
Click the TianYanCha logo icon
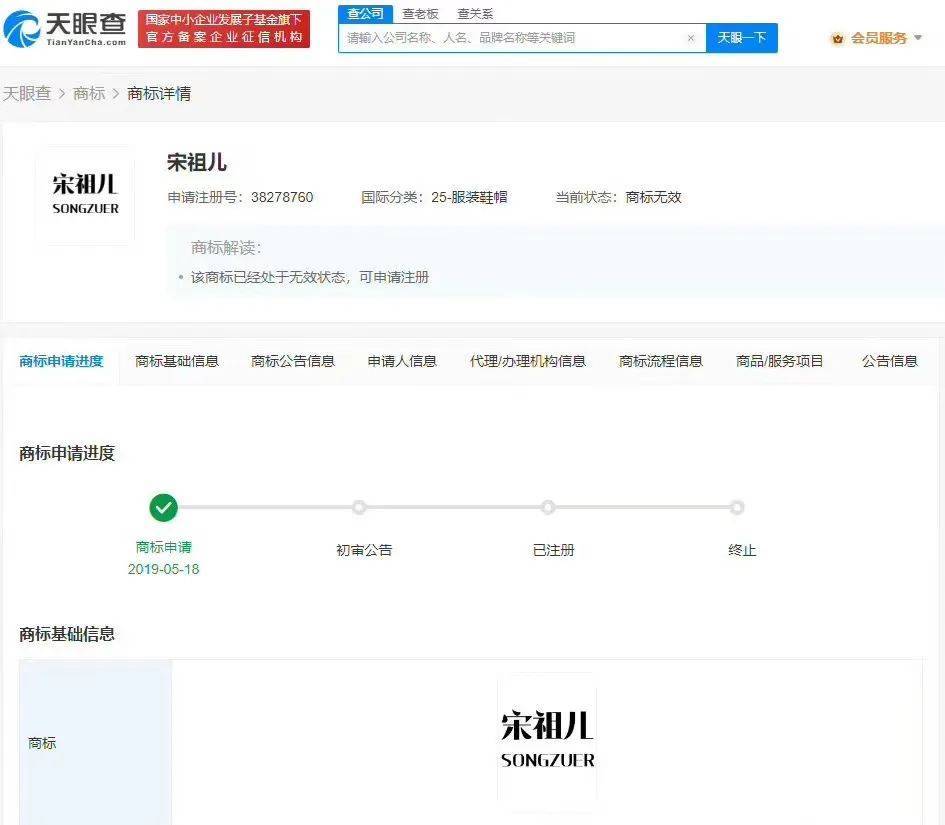click(x=22, y=29)
